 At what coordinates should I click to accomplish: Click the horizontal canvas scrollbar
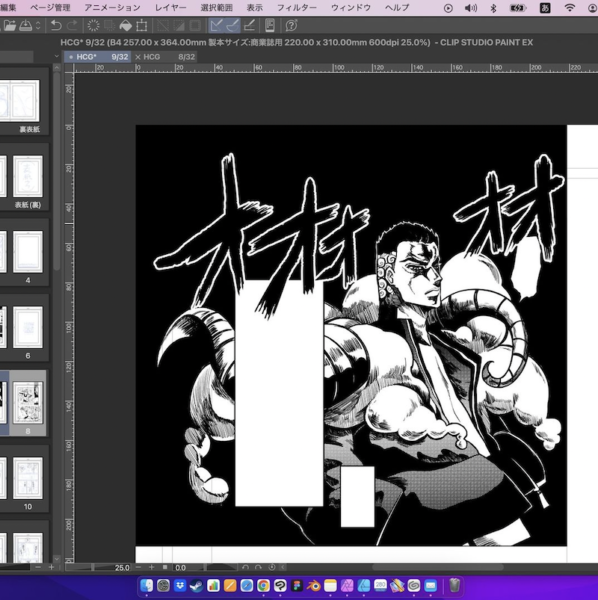(x=438, y=567)
